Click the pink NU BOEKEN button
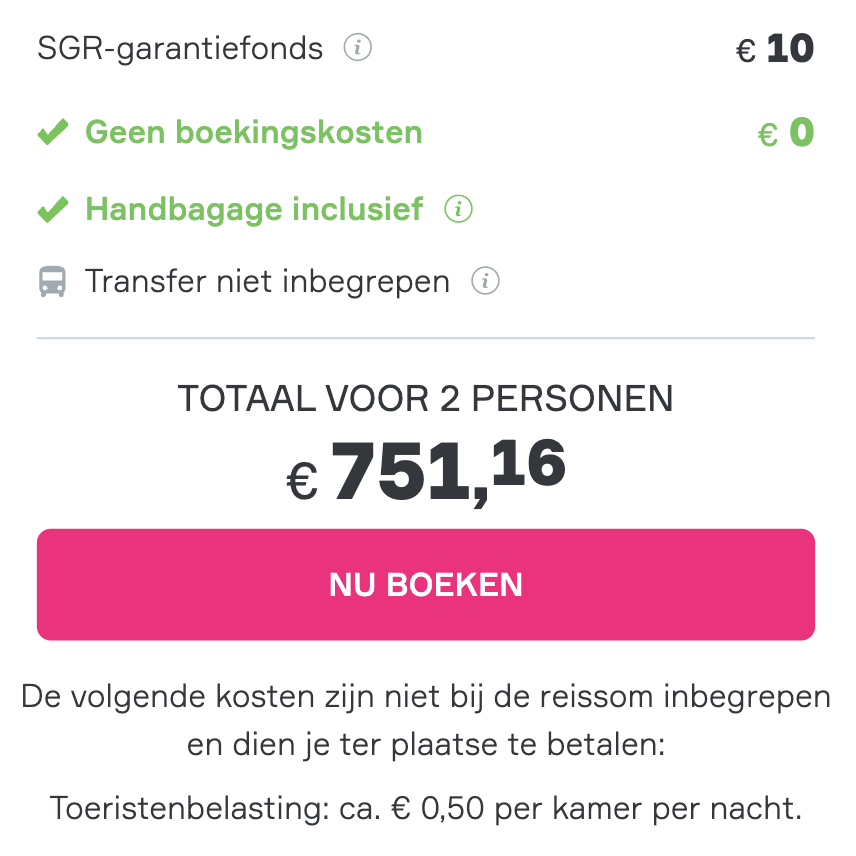 click(x=426, y=584)
